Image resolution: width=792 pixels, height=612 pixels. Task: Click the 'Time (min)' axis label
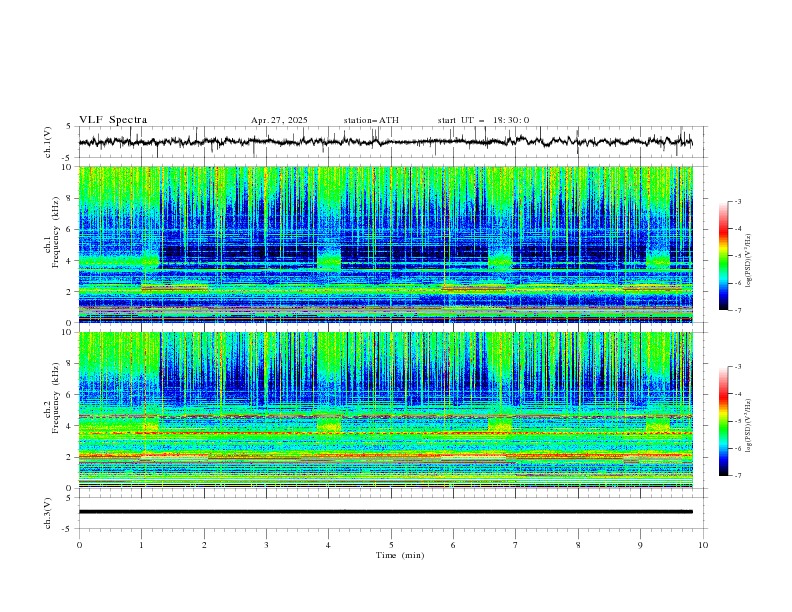click(400, 555)
